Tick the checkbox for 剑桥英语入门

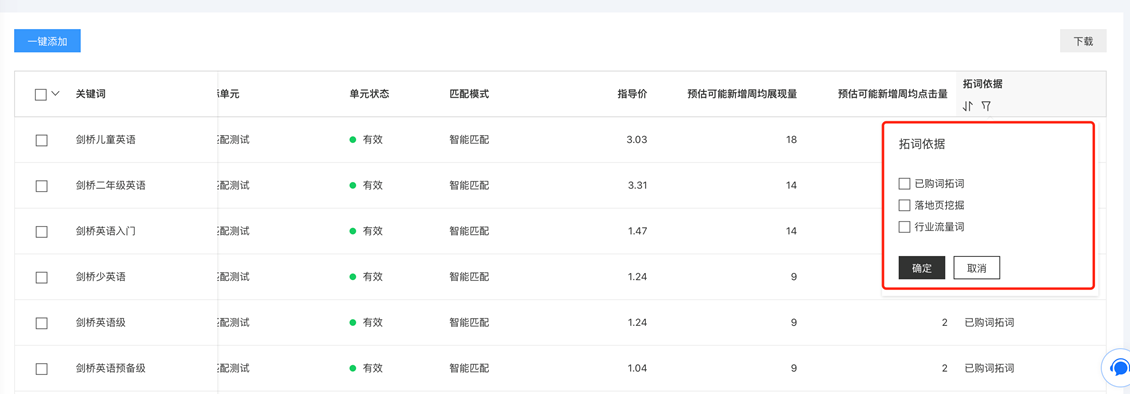pyautogui.click(x=41, y=232)
